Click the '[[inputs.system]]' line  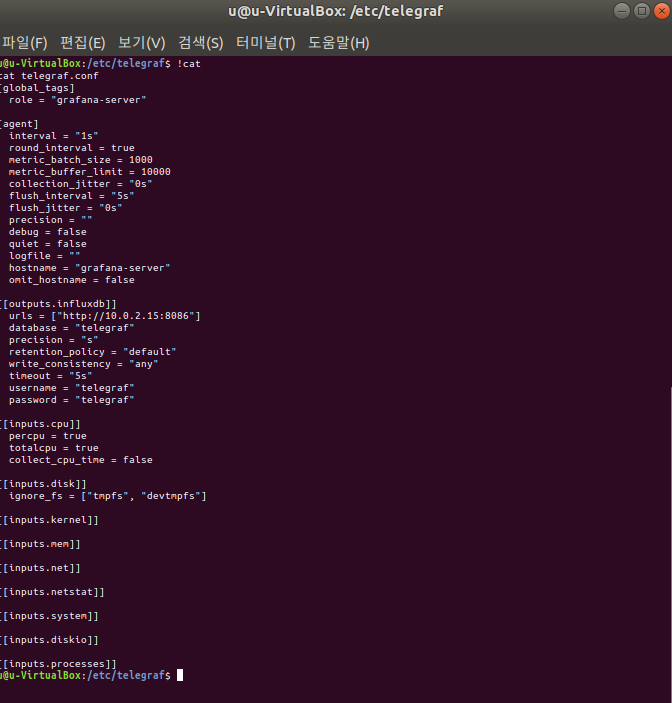tap(49, 616)
